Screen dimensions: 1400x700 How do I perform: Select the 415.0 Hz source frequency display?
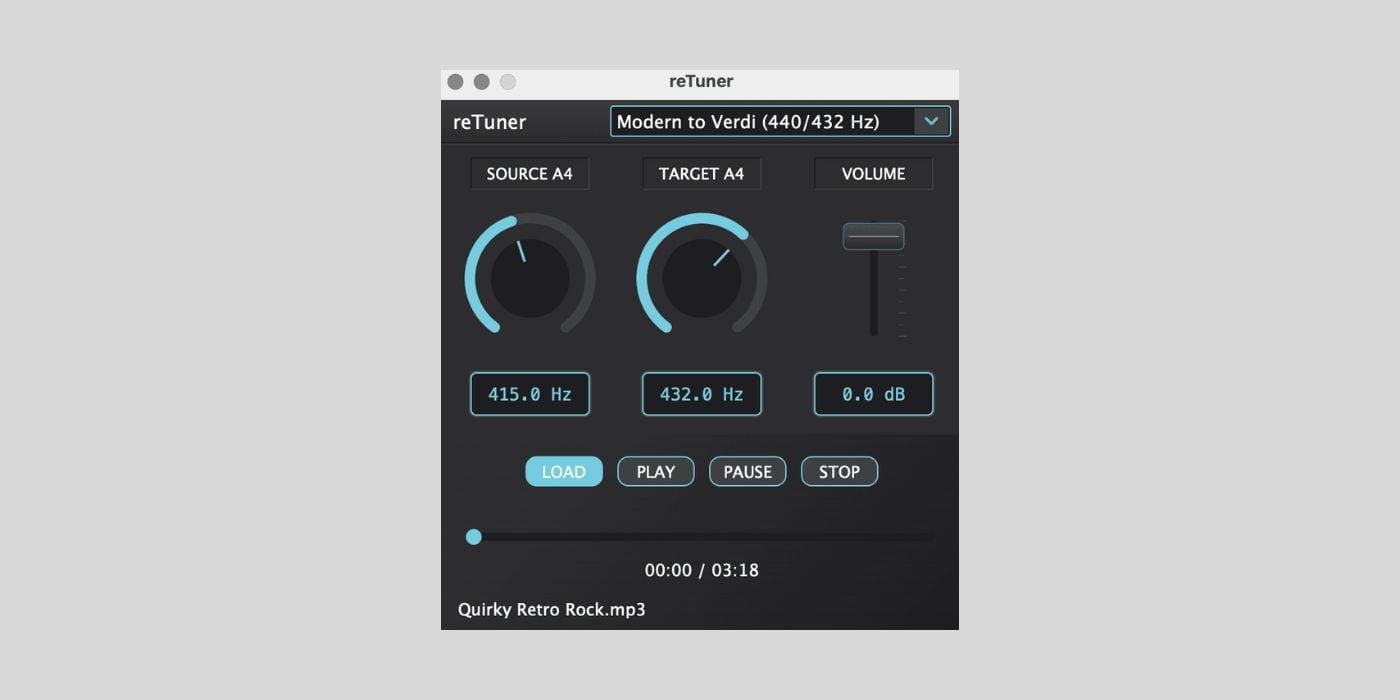(529, 393)
